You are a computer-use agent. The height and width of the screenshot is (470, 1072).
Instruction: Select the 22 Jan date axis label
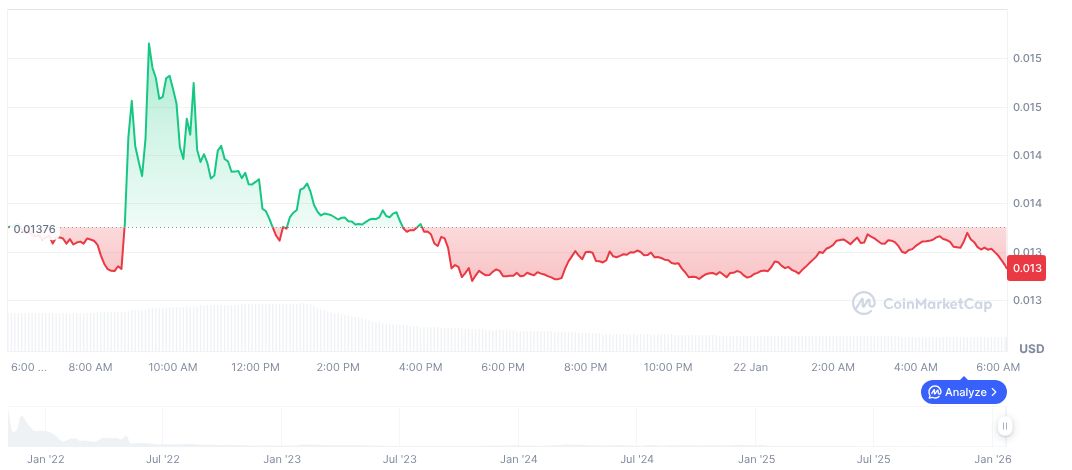pos(750,367)
